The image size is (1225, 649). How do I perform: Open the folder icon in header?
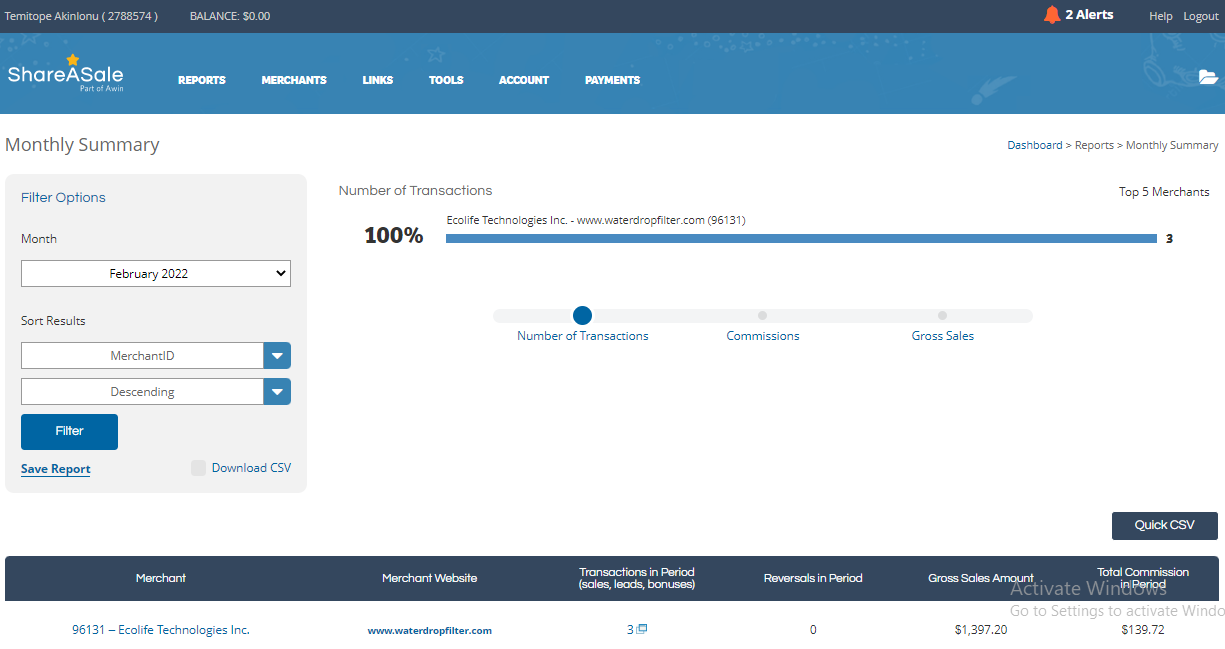point(1208,77)
